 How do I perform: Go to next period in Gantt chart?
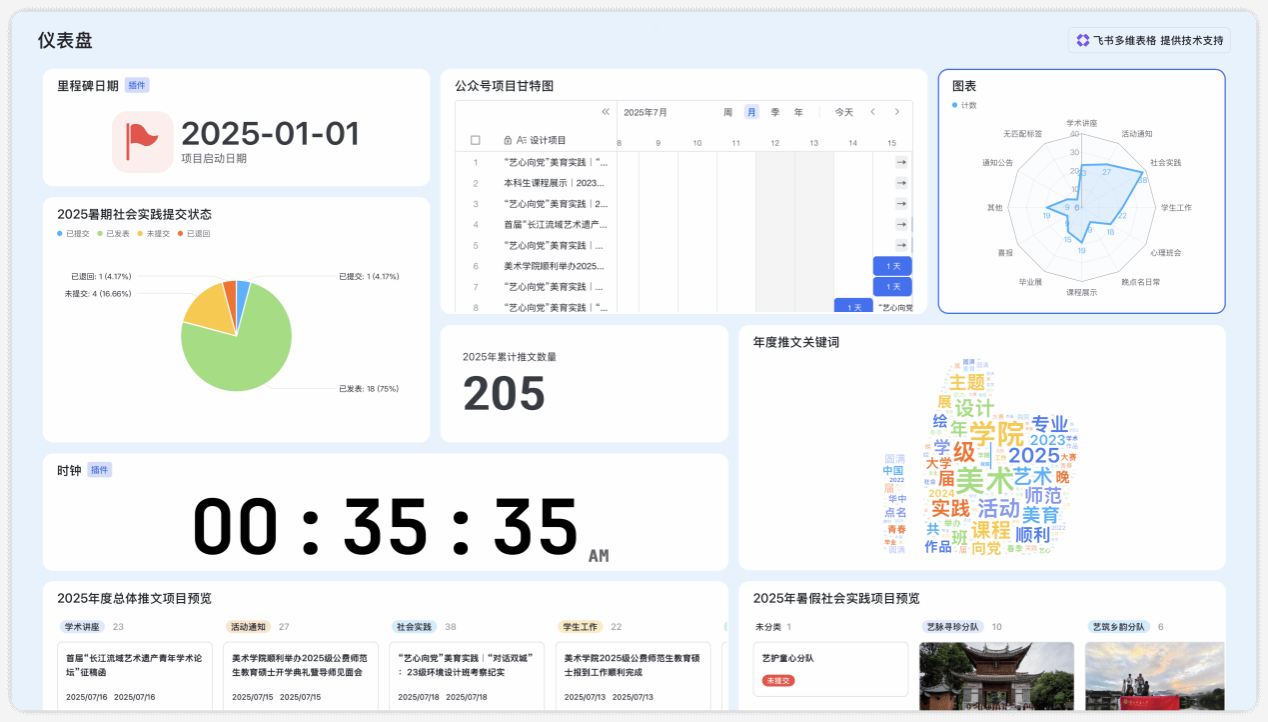(x=897, y=112)
